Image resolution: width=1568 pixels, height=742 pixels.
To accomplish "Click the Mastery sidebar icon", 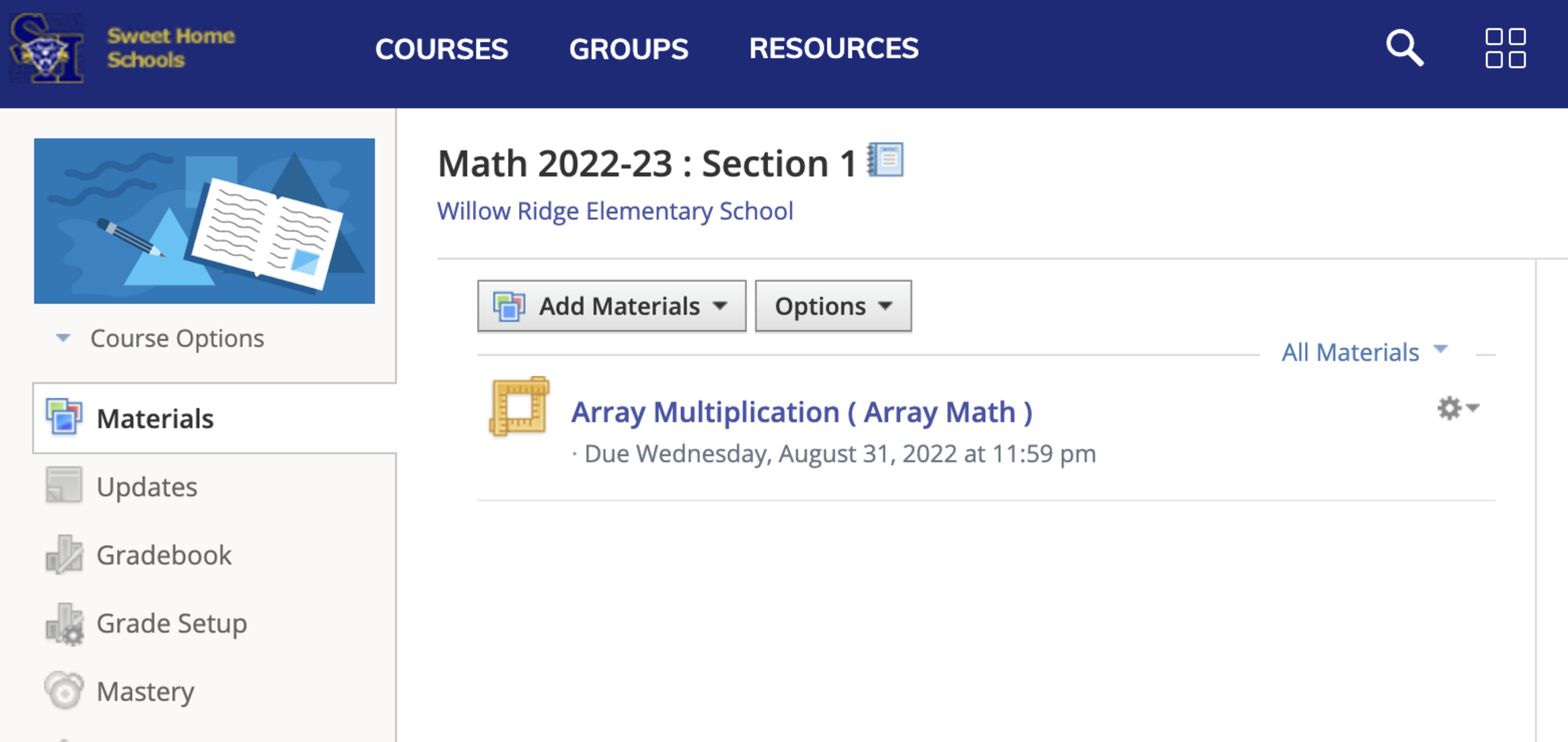I will coord(64,691).
